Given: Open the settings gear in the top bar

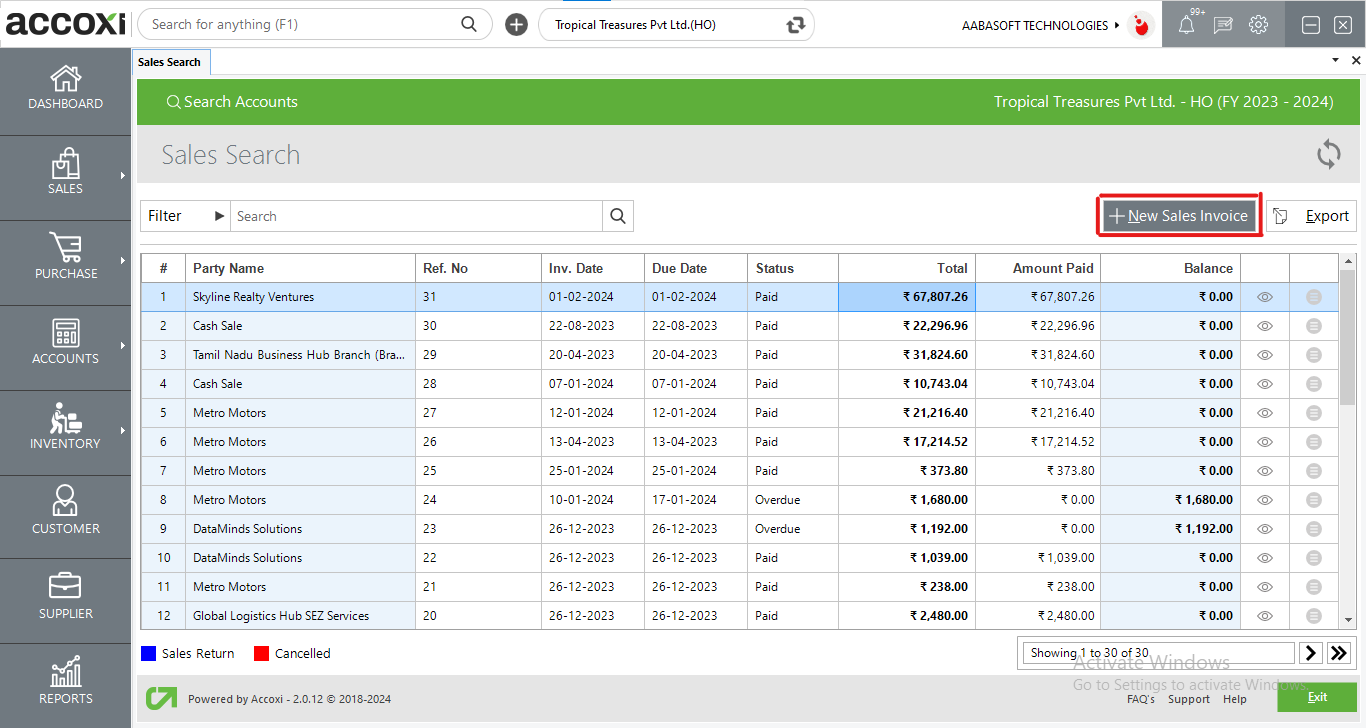Looking at the screenshot, I should pyautogui.click(x=1258, y=24).
